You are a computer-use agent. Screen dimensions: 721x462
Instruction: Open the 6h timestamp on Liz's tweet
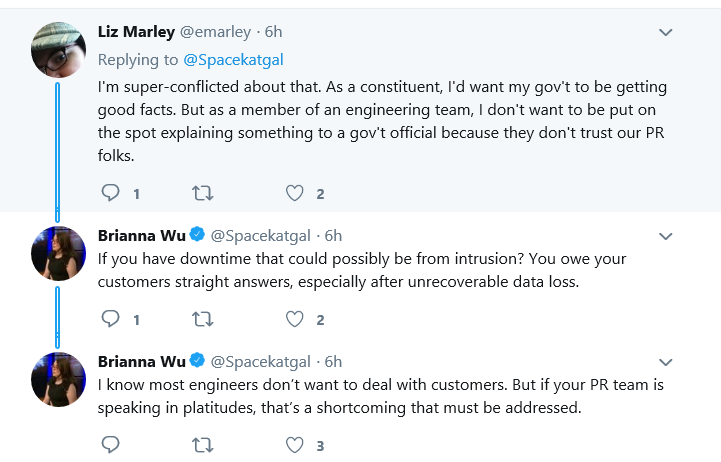(273, 32)
